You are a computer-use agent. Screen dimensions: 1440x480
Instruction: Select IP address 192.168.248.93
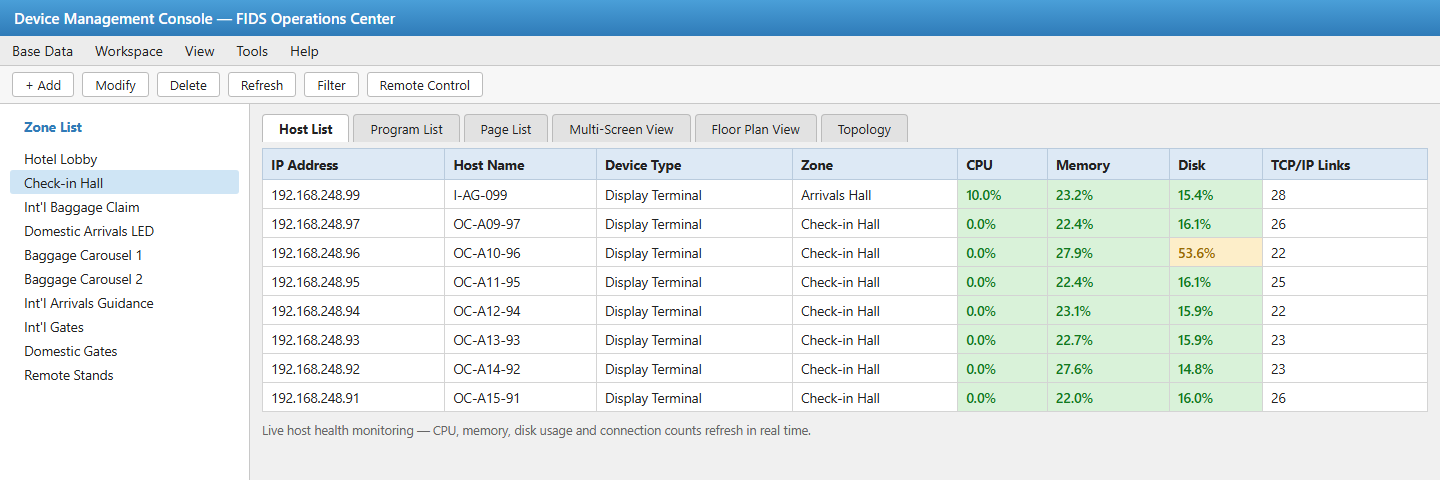(x=354, y=340)
